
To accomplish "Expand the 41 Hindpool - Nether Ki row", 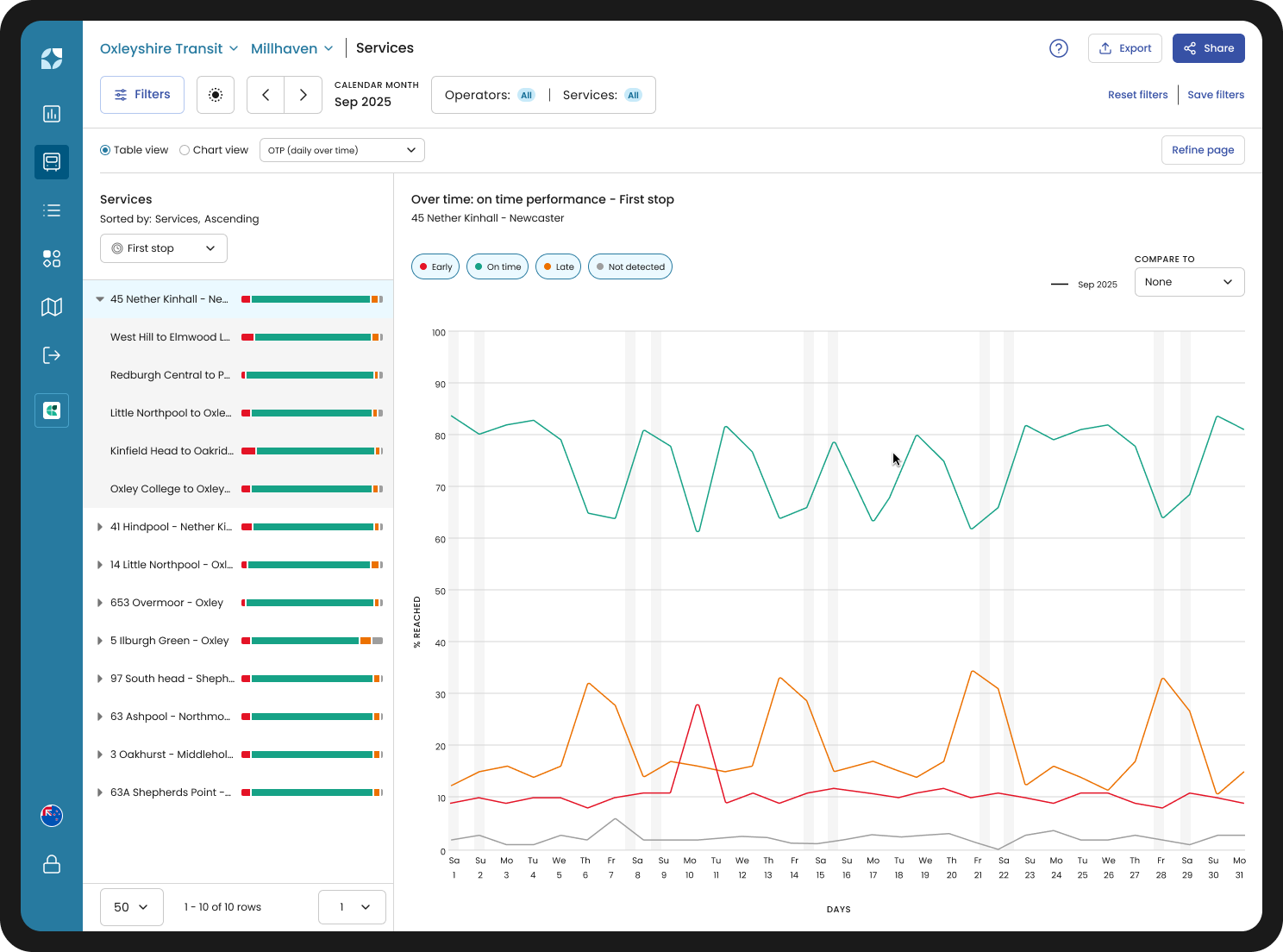I will pyautogui.click(x=100, y=527).
